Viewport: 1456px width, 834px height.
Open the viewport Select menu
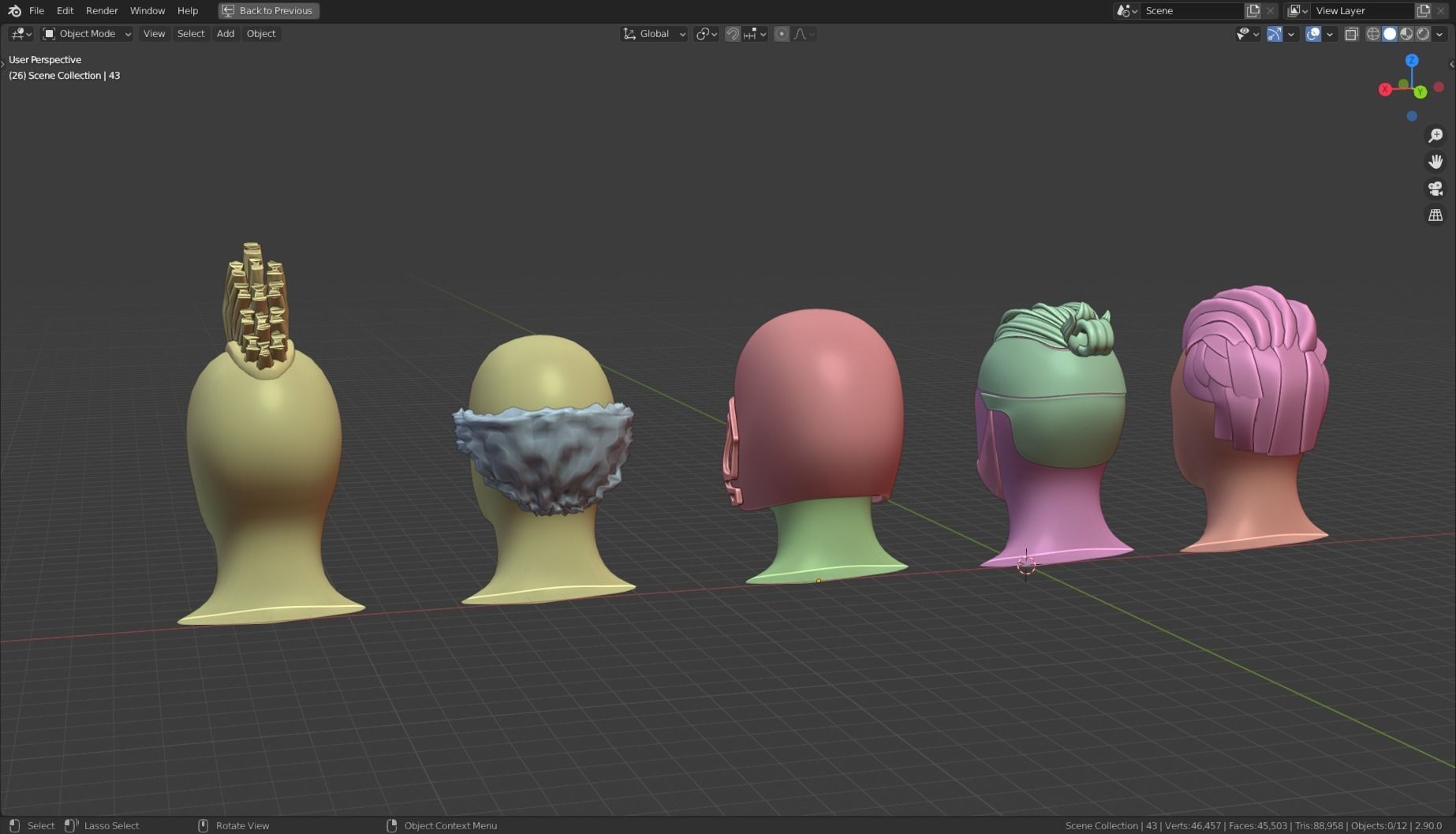tap(191, 34)
